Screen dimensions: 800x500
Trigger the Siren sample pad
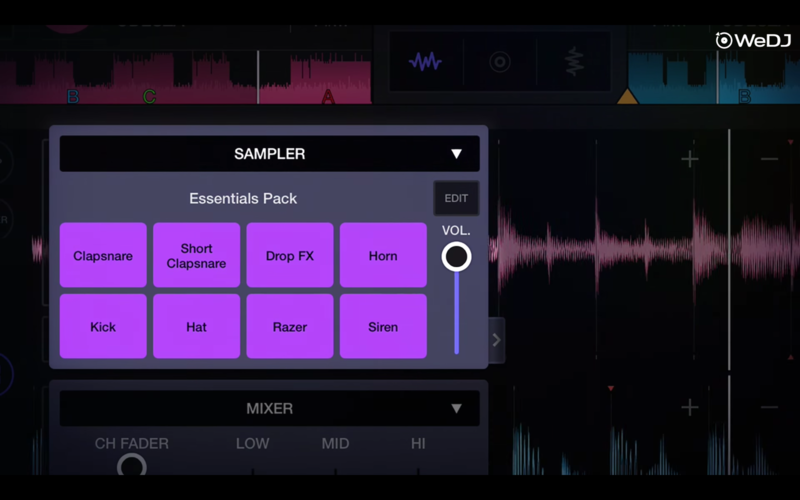coord(383,327)
